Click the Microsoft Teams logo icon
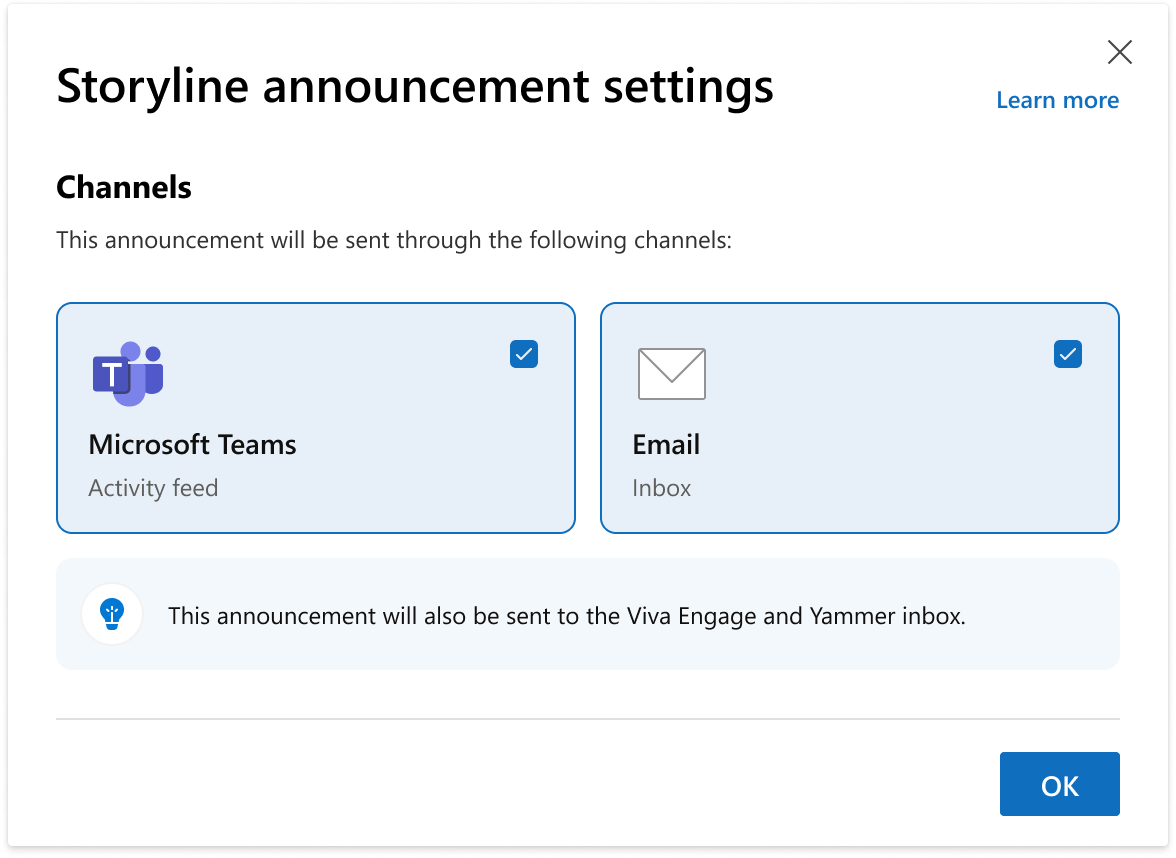Screen dimensions: 1176x858 tap(128, 374)
